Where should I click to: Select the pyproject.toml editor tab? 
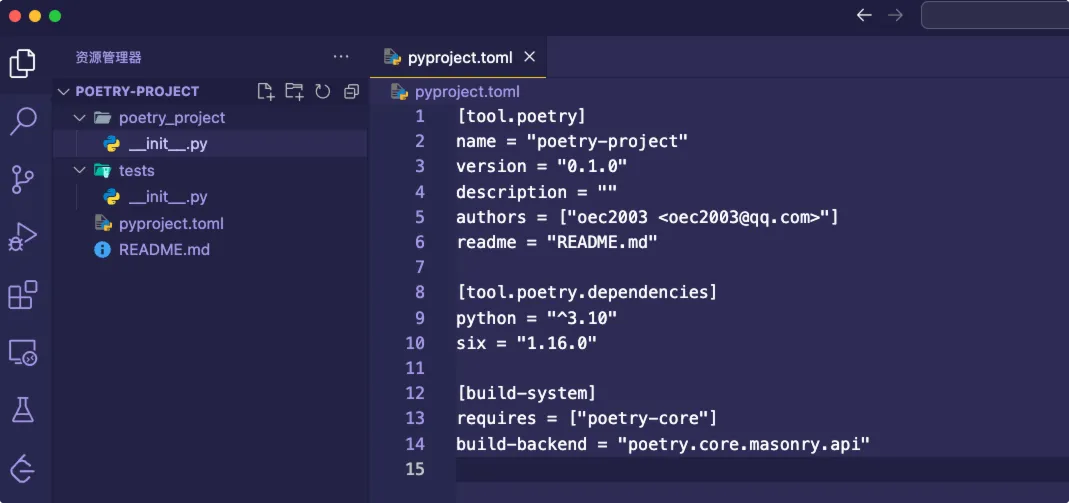462,57
